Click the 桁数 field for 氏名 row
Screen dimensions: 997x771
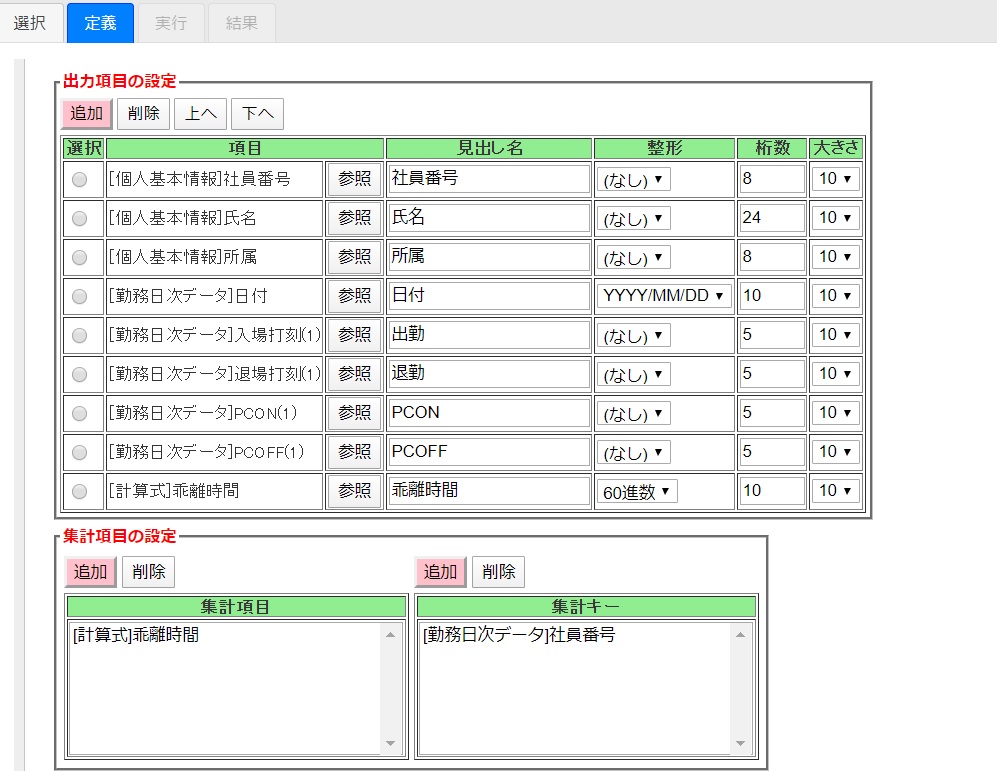click(771, 218)
